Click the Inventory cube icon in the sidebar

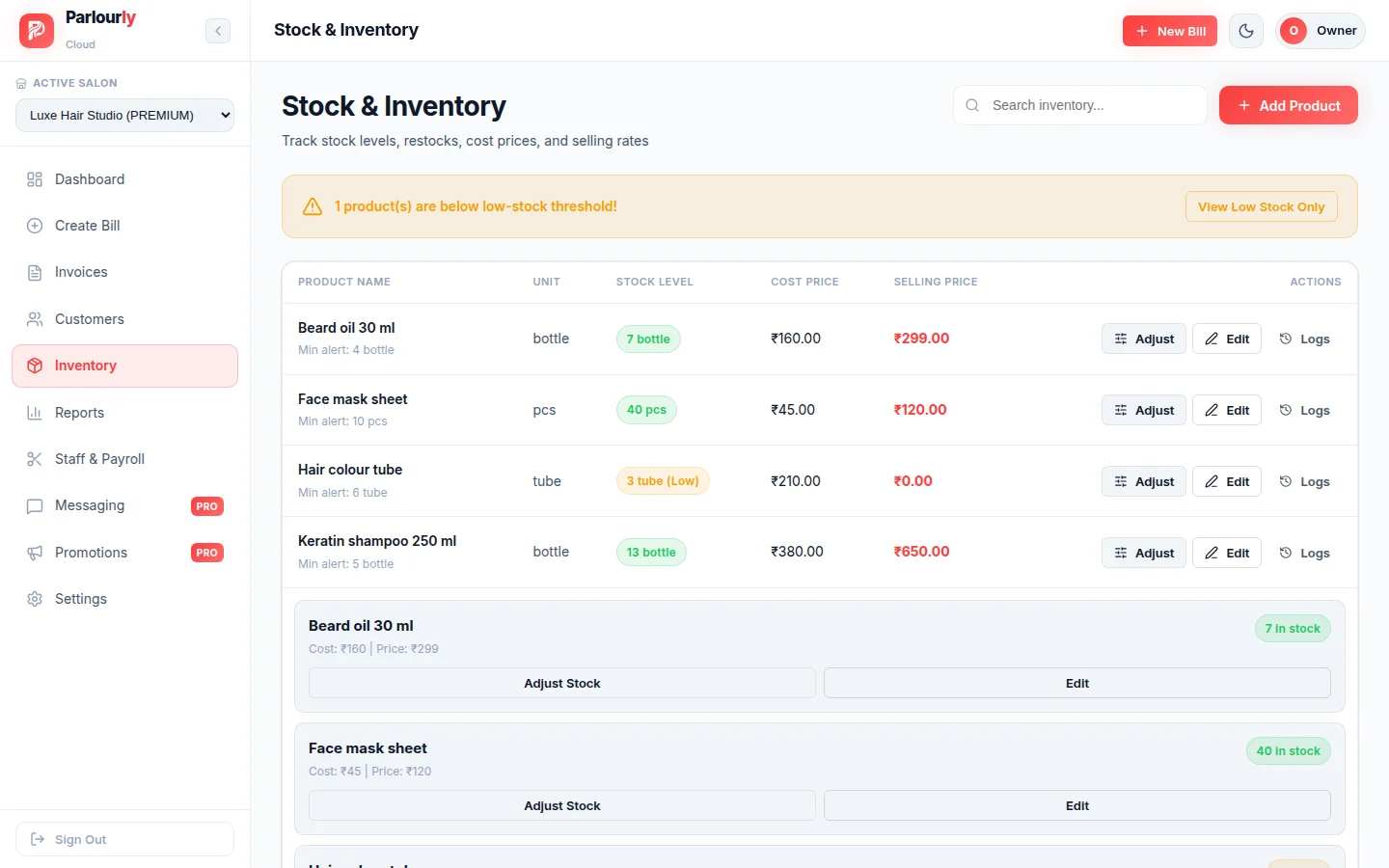pyautogui.click(x=35, y=366)
